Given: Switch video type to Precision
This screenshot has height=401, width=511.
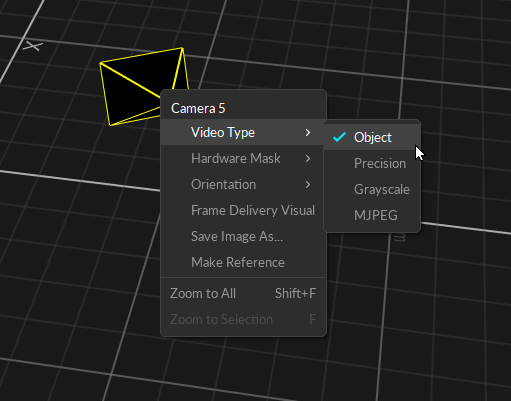Looking at the screenshot, I should point(372,163).
